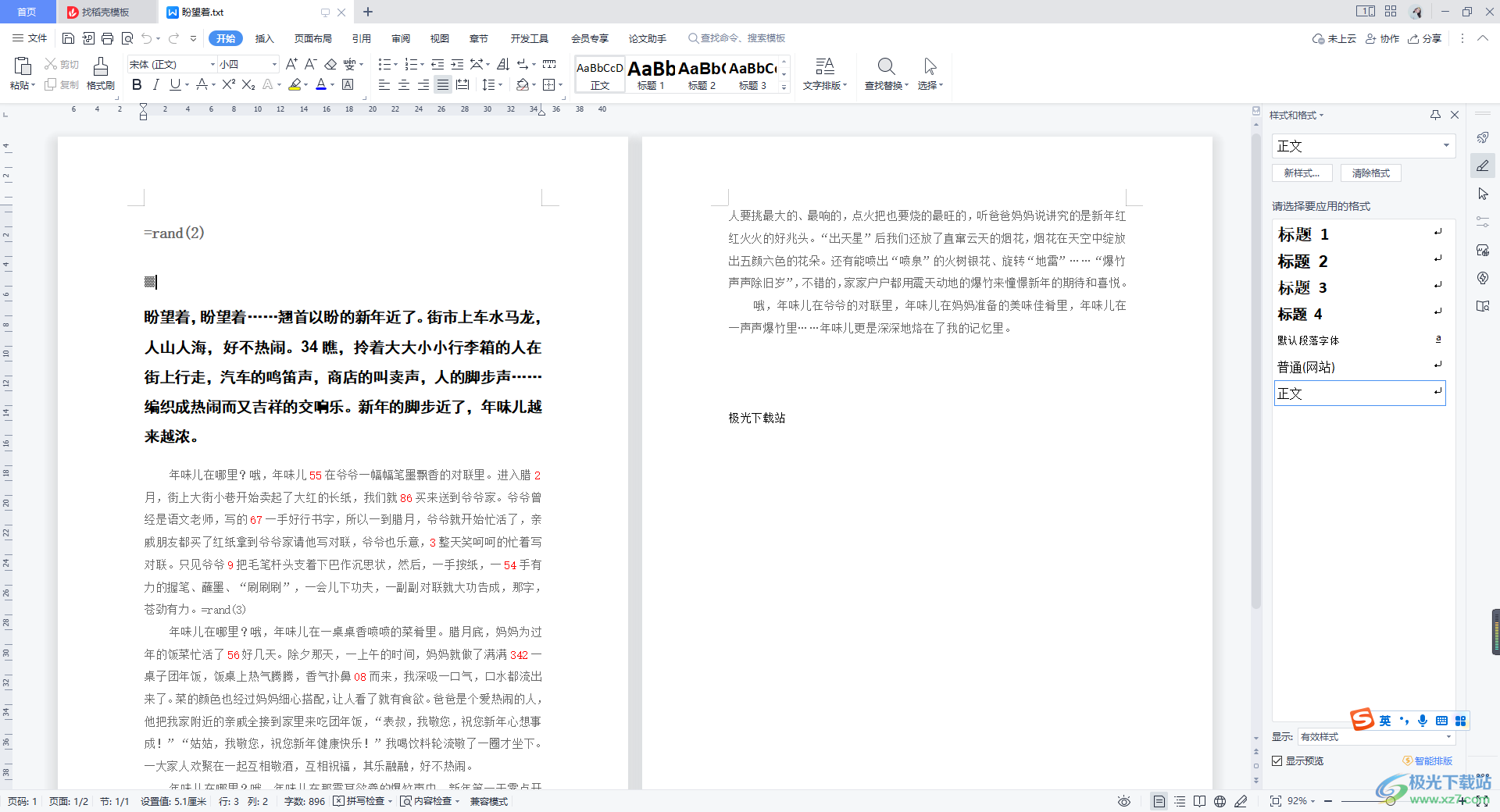Open the Insert tab
Viewport: 1500px width, 812px height.
[265, 38]
